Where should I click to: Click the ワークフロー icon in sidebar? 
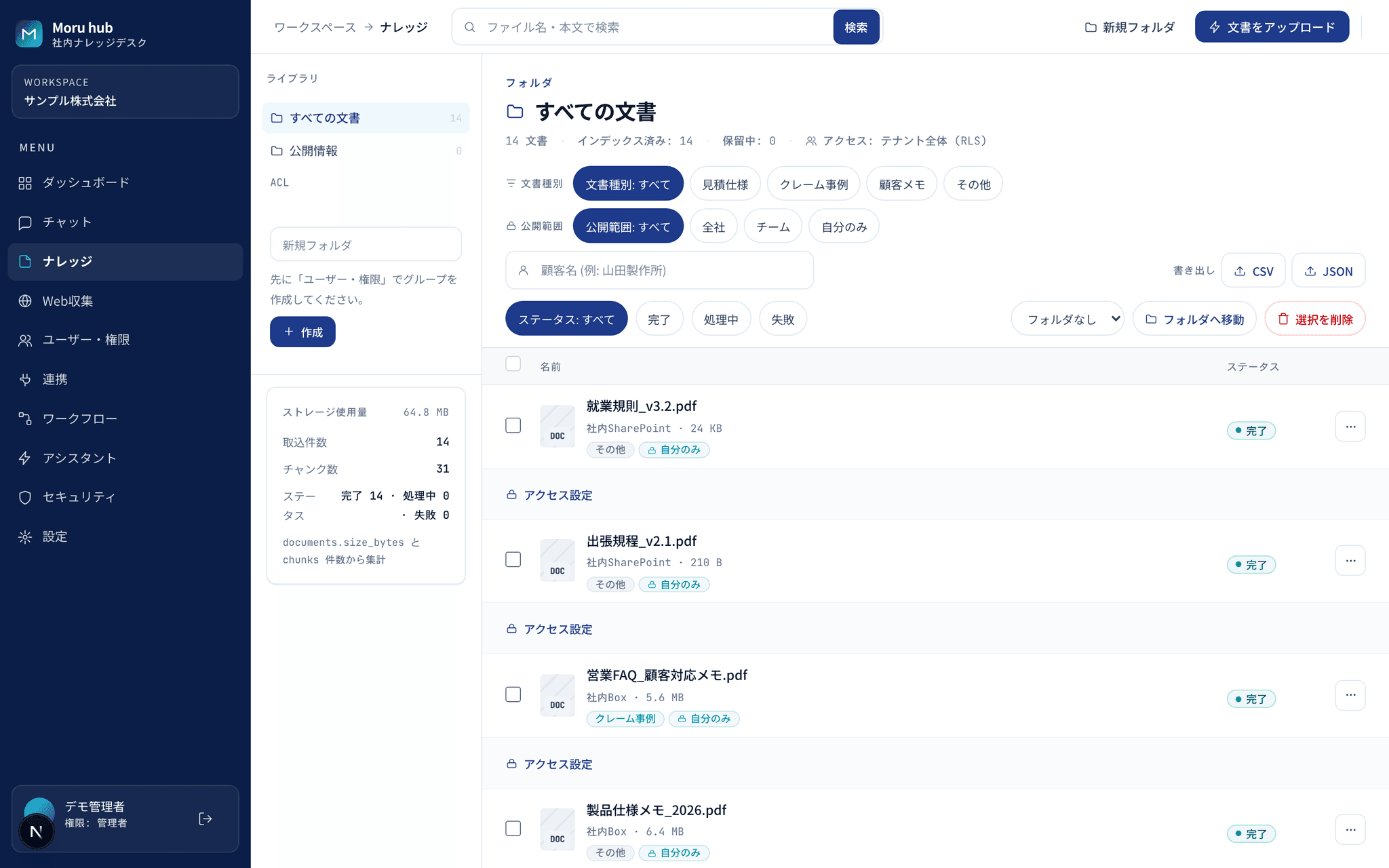point(25,419)
